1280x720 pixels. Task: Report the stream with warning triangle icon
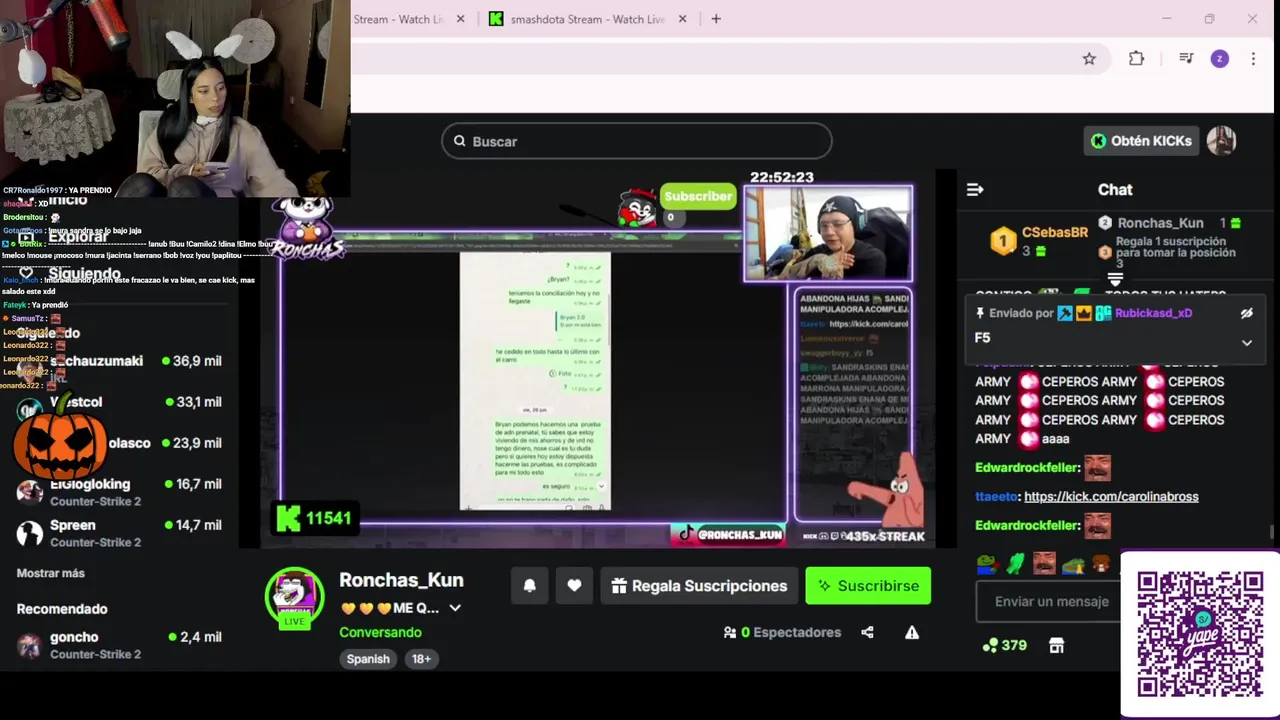pyautogui.click(x=912, y=632)
